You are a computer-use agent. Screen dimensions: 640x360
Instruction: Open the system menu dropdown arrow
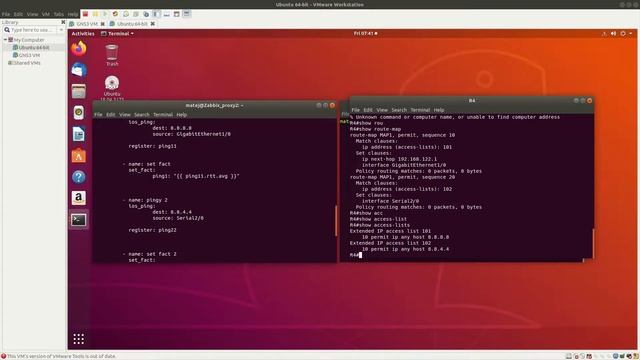[631, 33]
